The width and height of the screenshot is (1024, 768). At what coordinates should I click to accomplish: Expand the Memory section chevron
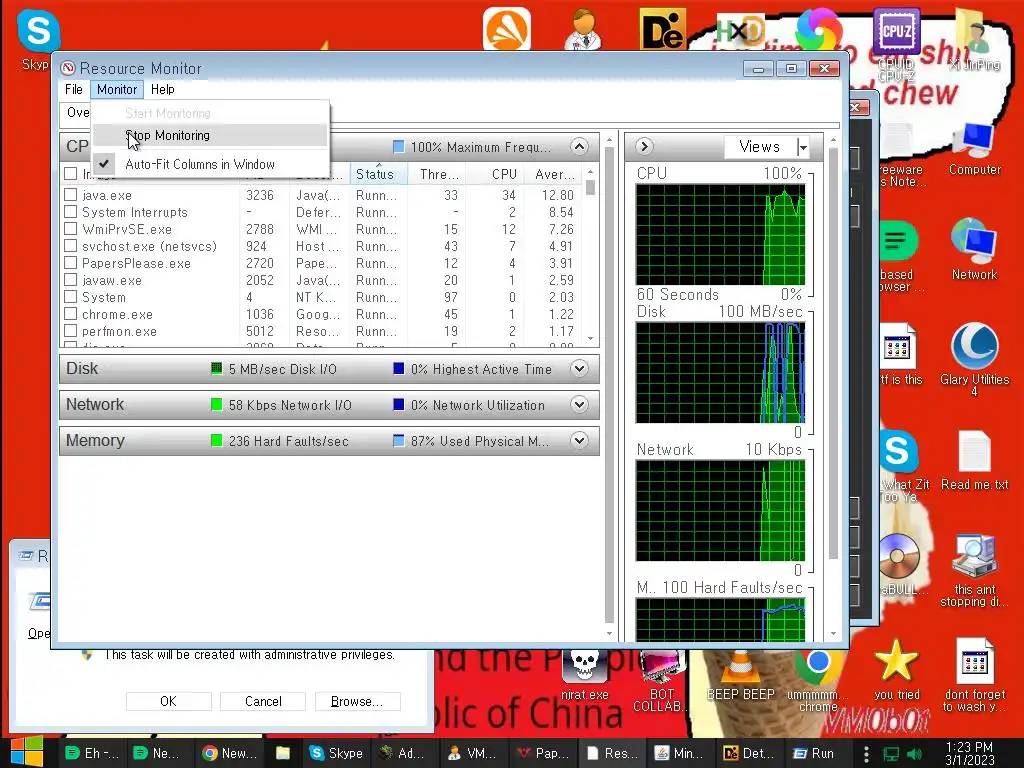pyautogui.click(x=579, y=440)
